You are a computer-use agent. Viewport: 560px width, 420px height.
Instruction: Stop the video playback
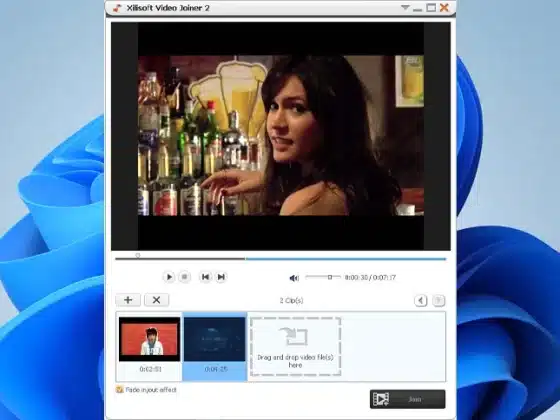click(185, 277)
